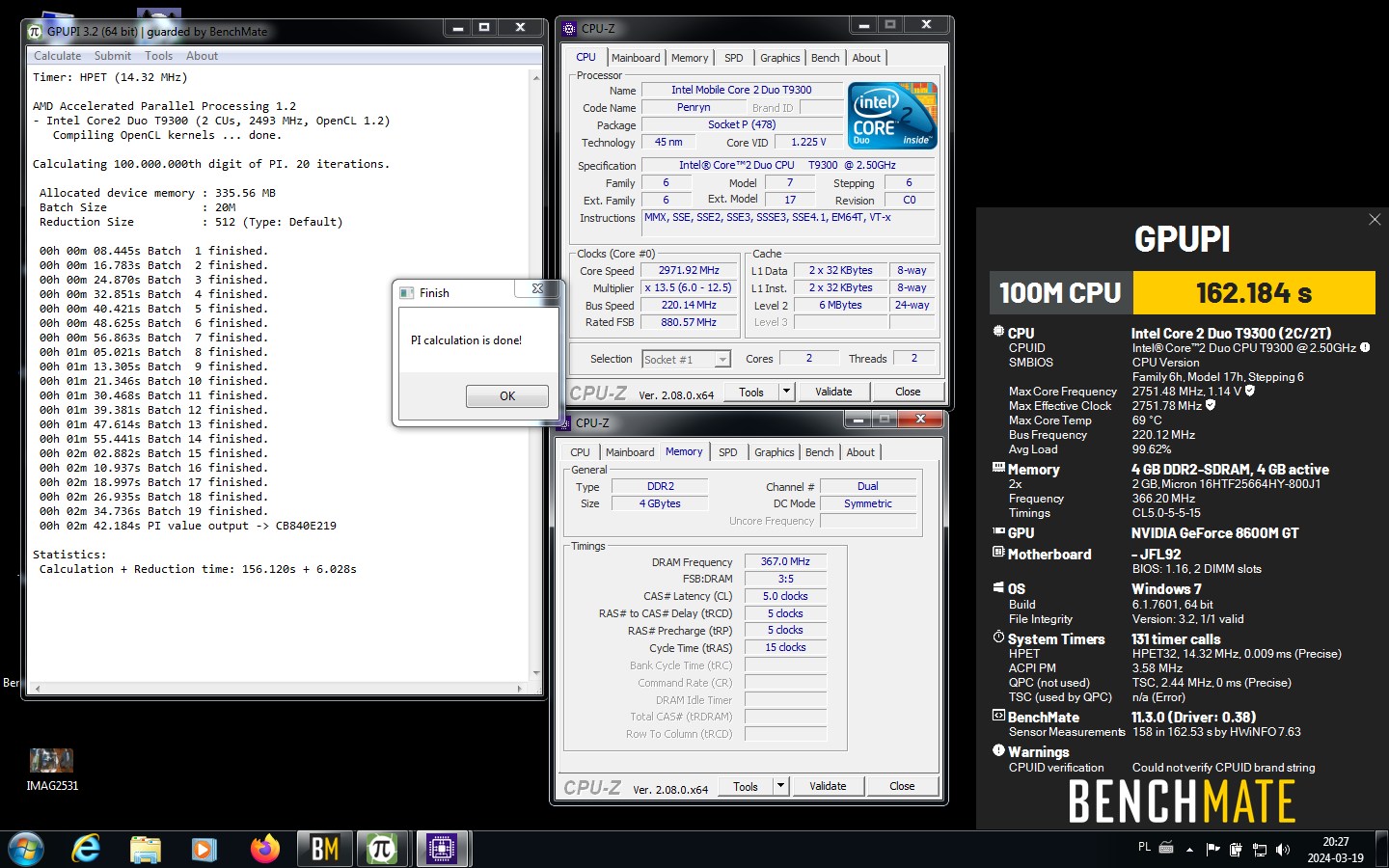Click GPUPI vertical scrollbar up arrow
Image resolution: width=1389 pixels, height=868 pixels.
(536, 77)
